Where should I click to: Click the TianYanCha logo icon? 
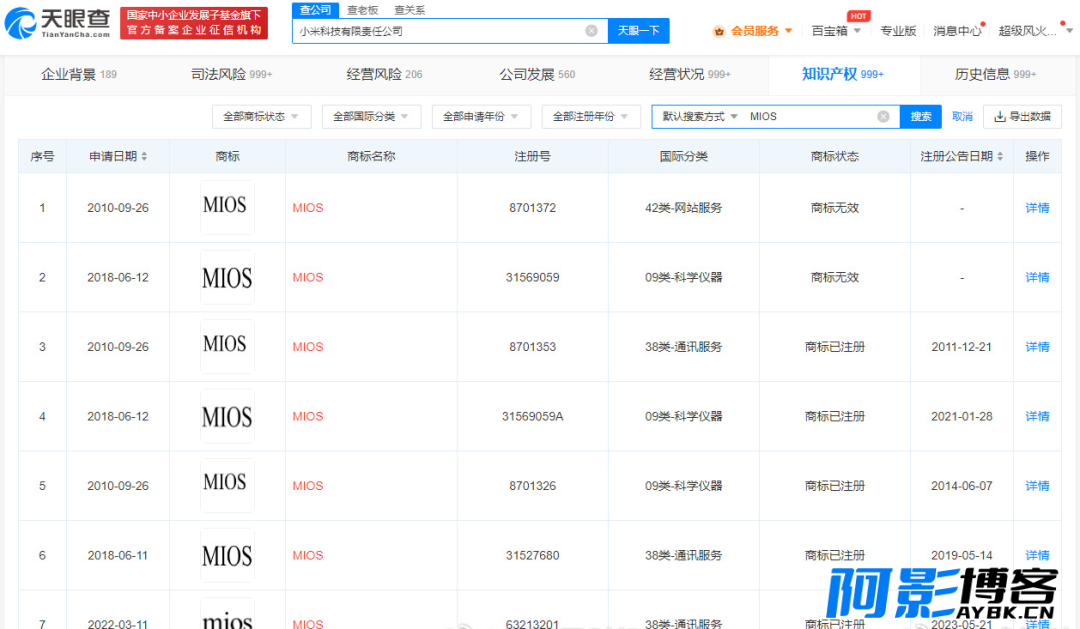[21, 23]
